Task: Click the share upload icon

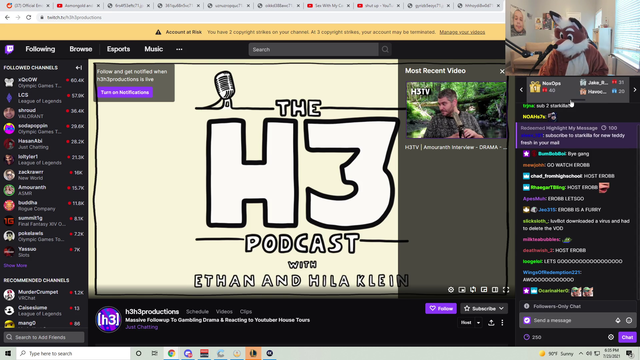Action: (491, 323)
